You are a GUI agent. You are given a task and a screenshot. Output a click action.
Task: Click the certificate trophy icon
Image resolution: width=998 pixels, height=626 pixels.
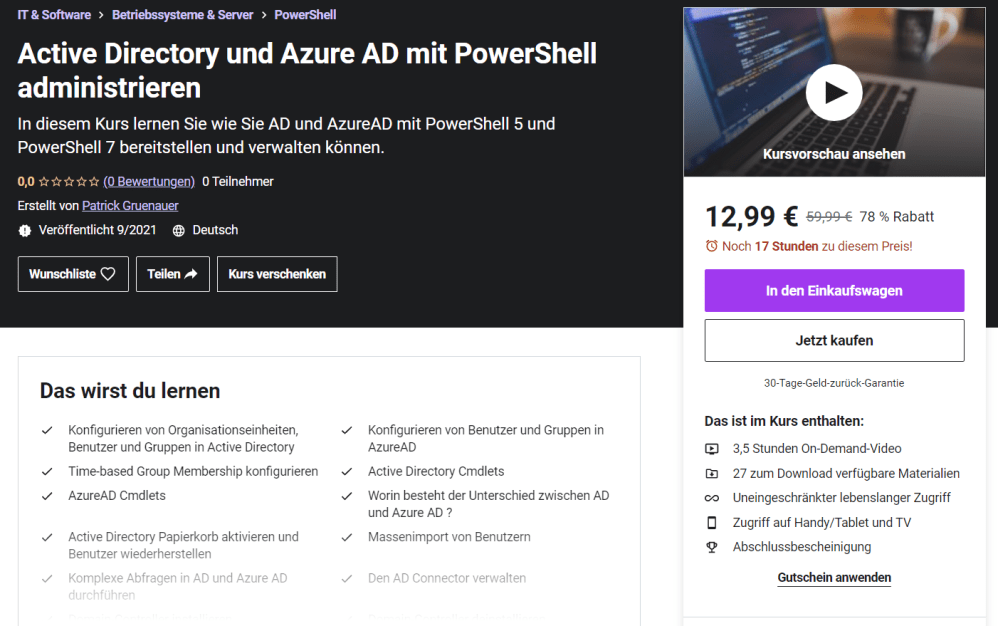tap(712, 547)
